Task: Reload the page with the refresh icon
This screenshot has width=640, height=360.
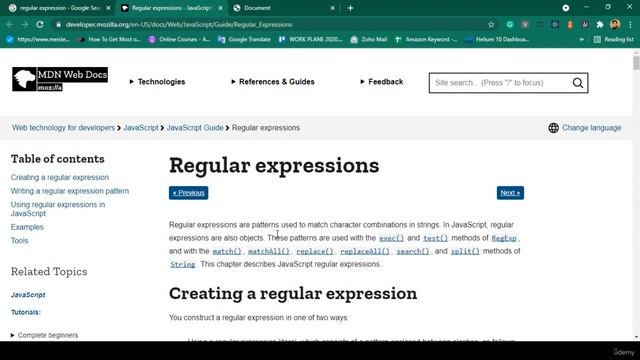Action: click(x=40, y=24)
